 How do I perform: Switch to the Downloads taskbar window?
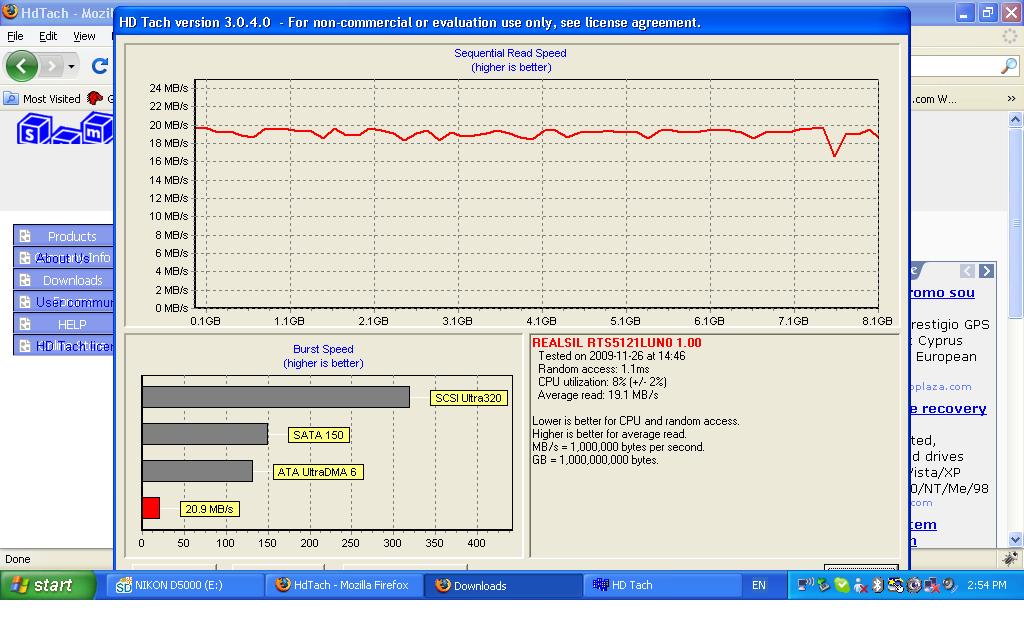503,585
